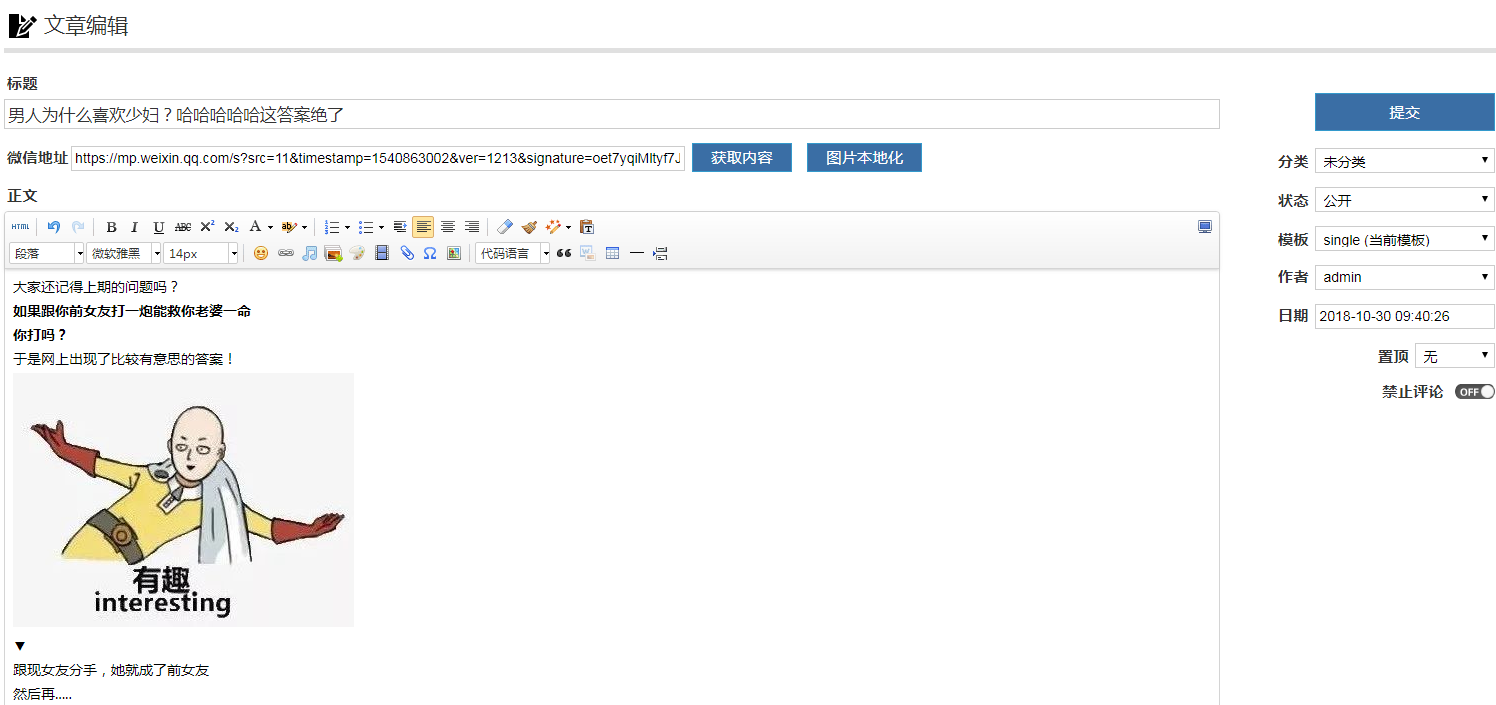Click the first-line indent icon
Viewport: 1496px width, 705px height.
400,227
